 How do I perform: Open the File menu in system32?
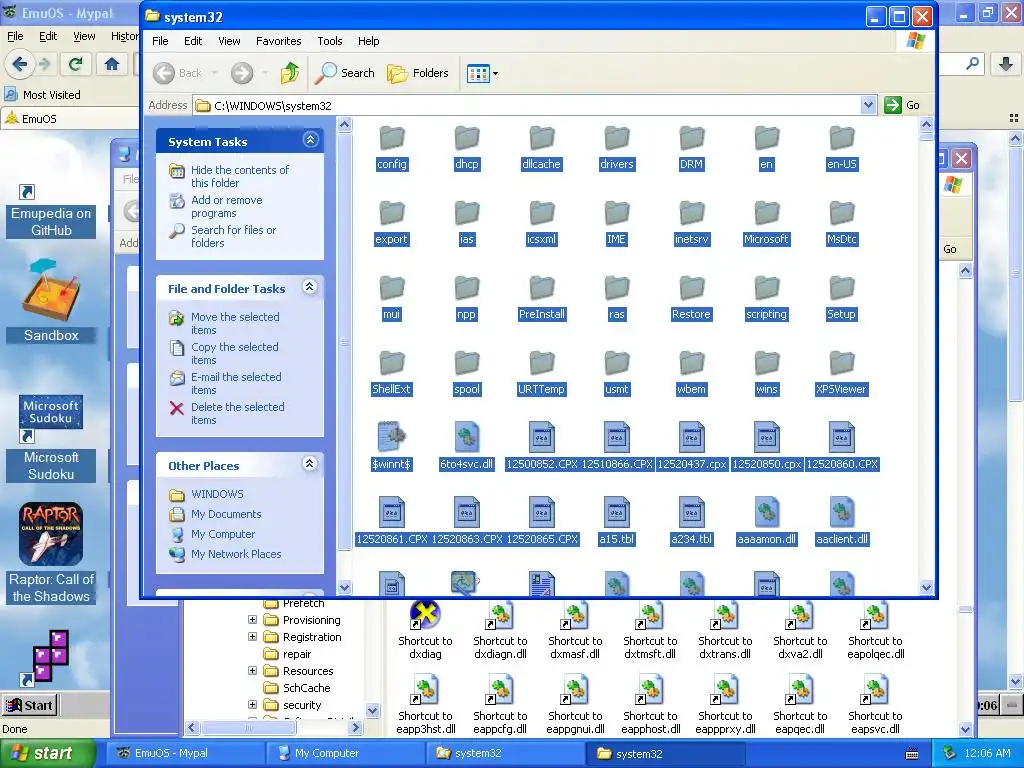point(160,40)
